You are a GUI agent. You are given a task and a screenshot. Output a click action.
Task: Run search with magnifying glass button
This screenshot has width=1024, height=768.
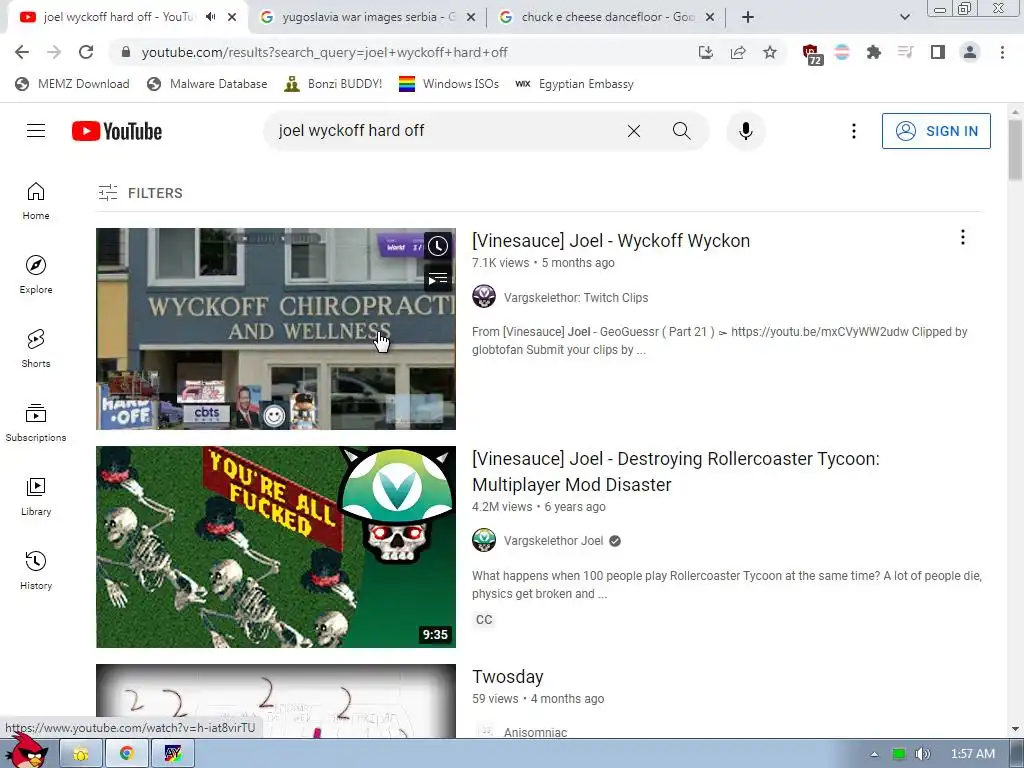pos(681,131)
